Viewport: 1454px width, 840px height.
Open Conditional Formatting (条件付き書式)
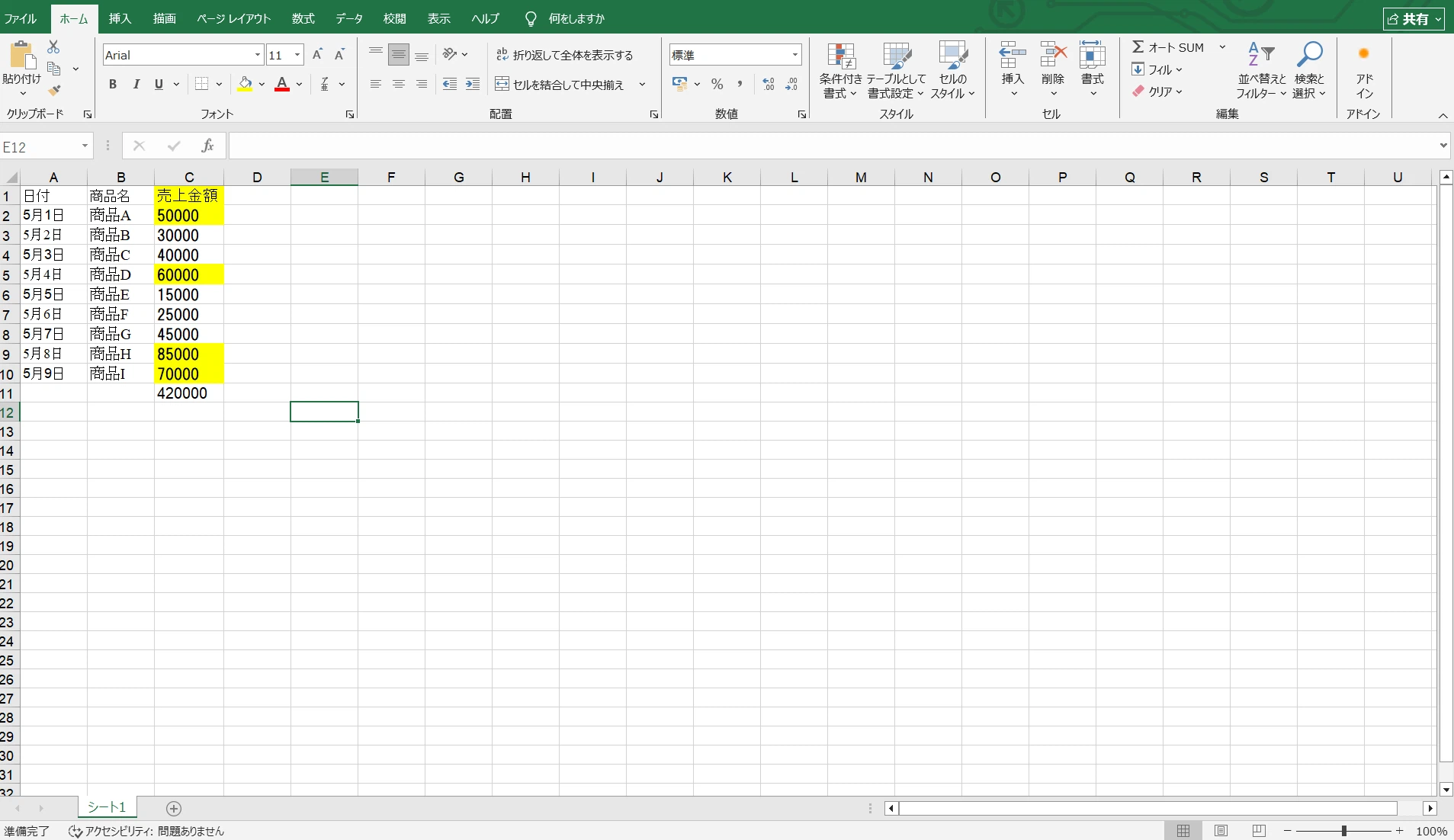coord(841,71)
